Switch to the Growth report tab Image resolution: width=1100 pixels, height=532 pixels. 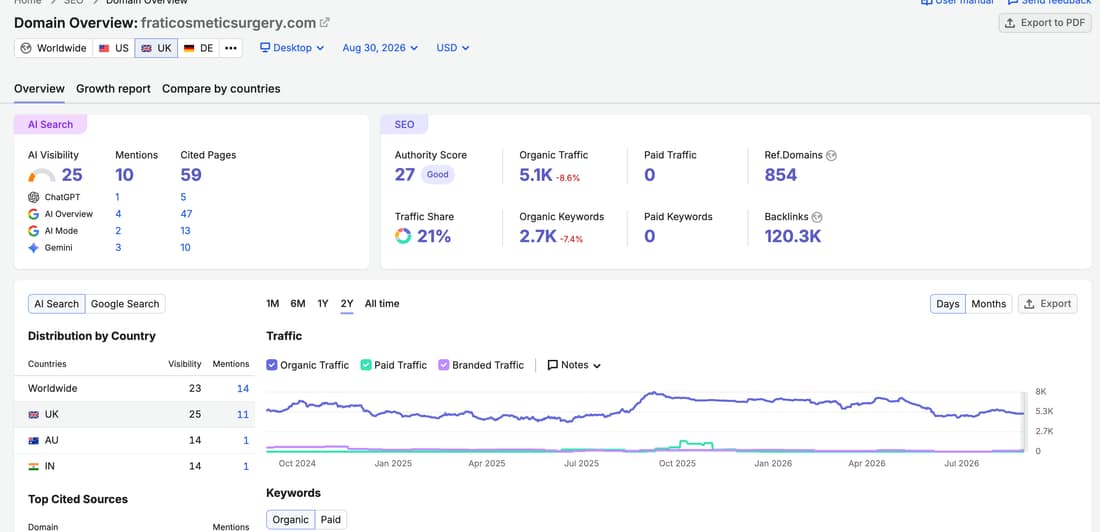(x=114, y=88)
